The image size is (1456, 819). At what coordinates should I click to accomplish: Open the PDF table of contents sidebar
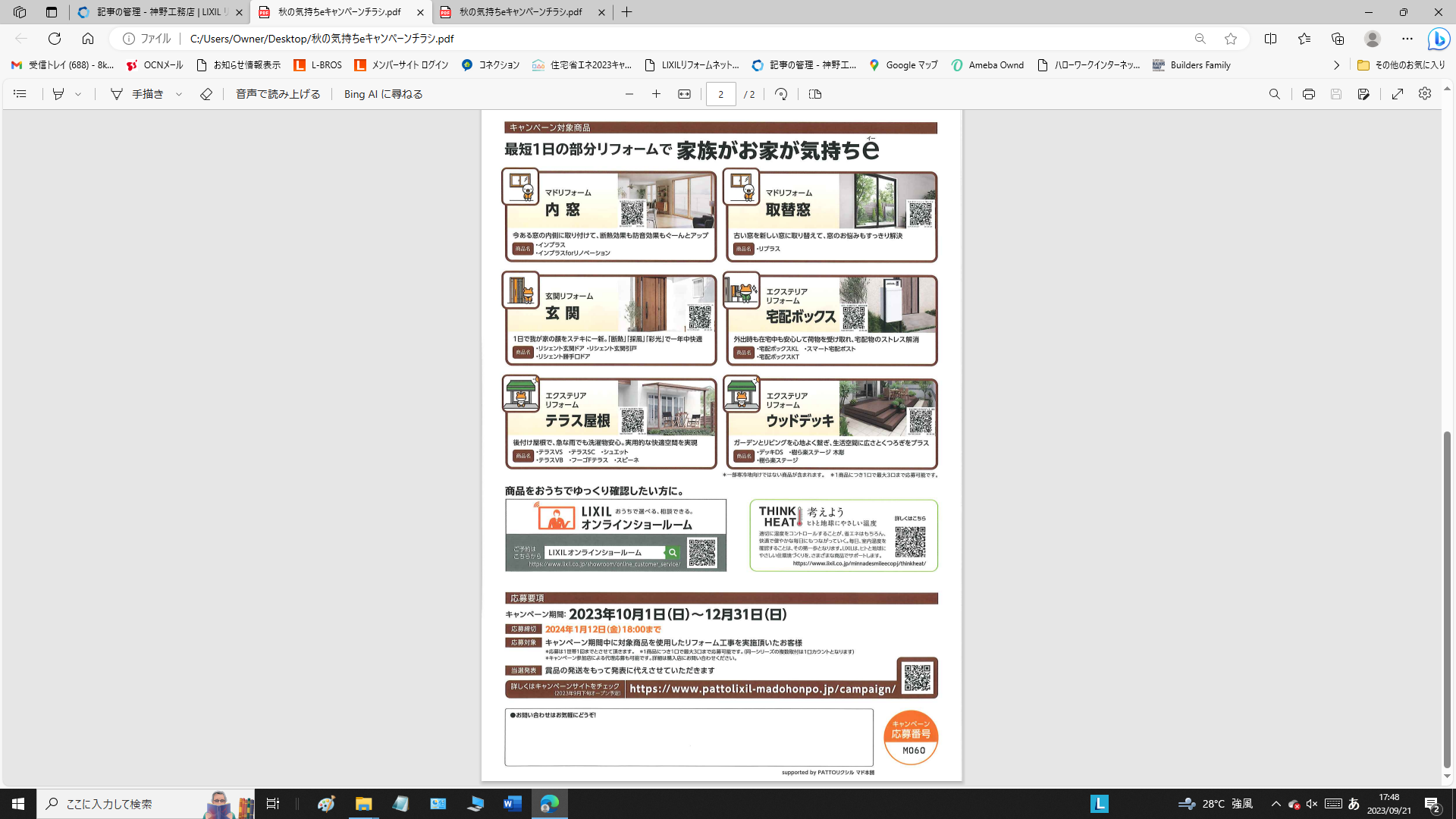click(x=20, y=94)
